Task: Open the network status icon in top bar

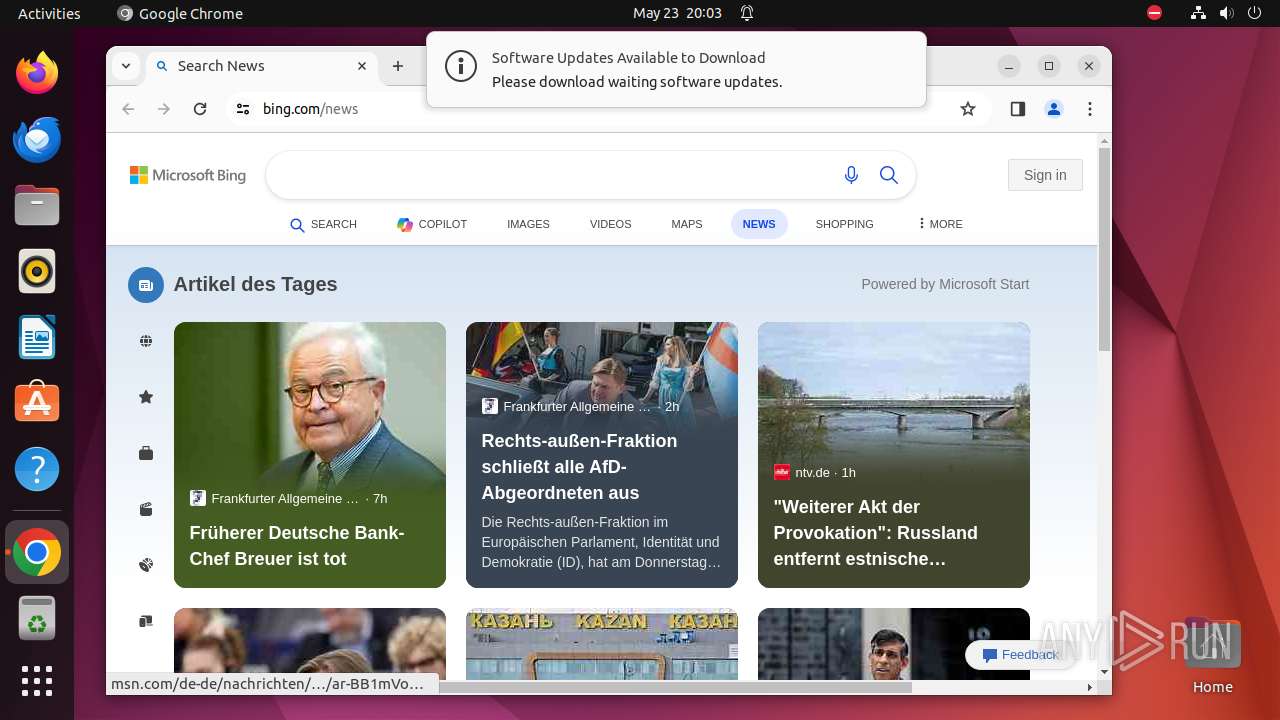Action: 1198,13
